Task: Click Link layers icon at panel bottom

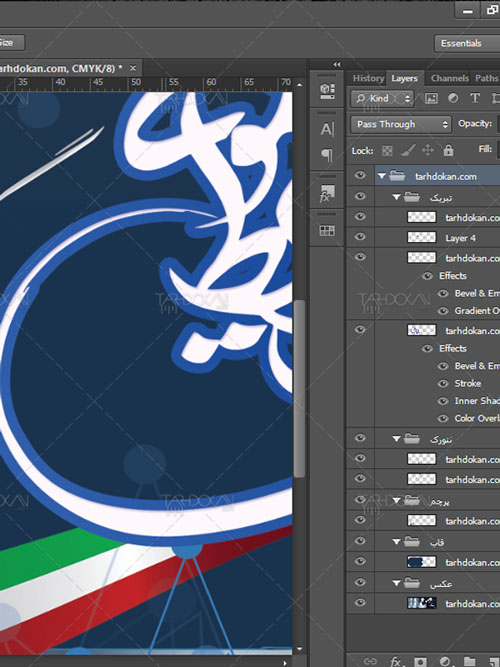Action: (x=370, y=661)
